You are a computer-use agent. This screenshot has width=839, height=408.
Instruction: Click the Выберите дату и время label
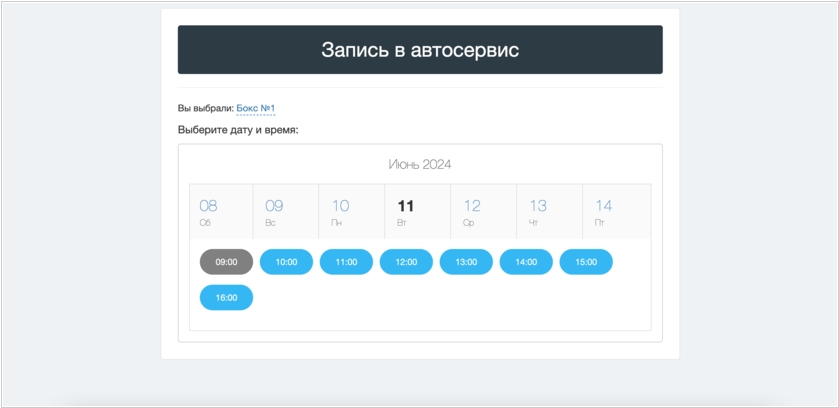coord(238,130)
